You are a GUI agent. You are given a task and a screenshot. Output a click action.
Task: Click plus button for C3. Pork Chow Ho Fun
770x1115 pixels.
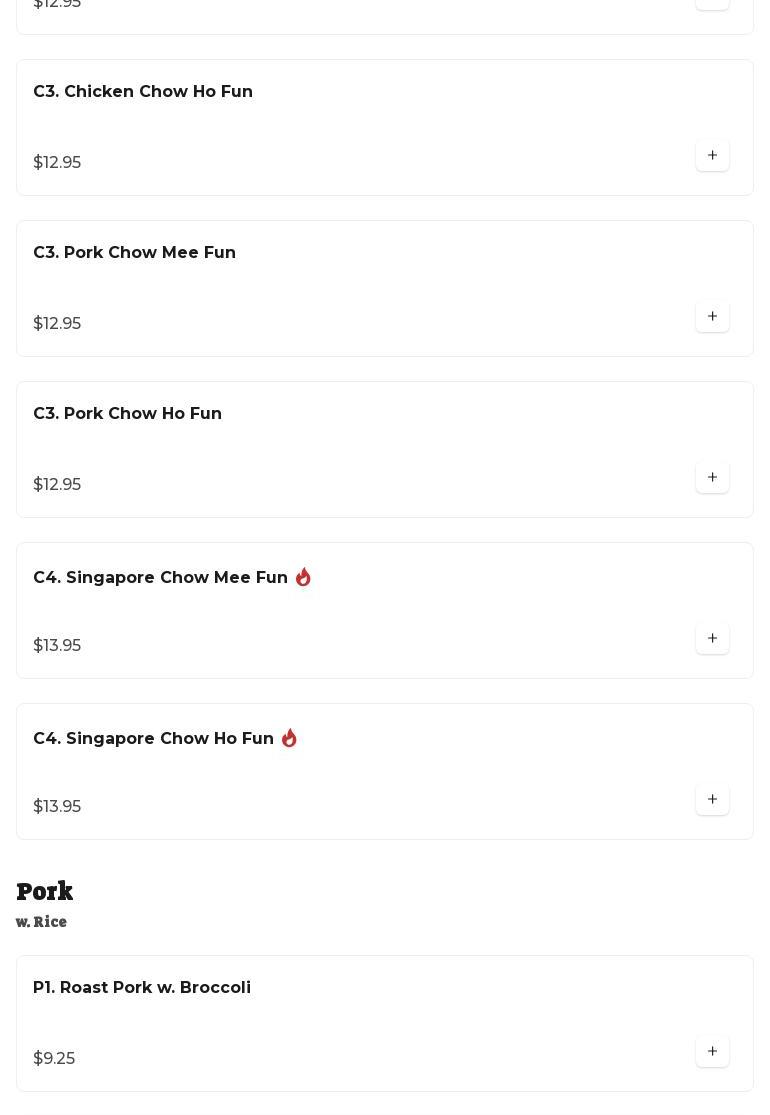click(x=712, y=478)
